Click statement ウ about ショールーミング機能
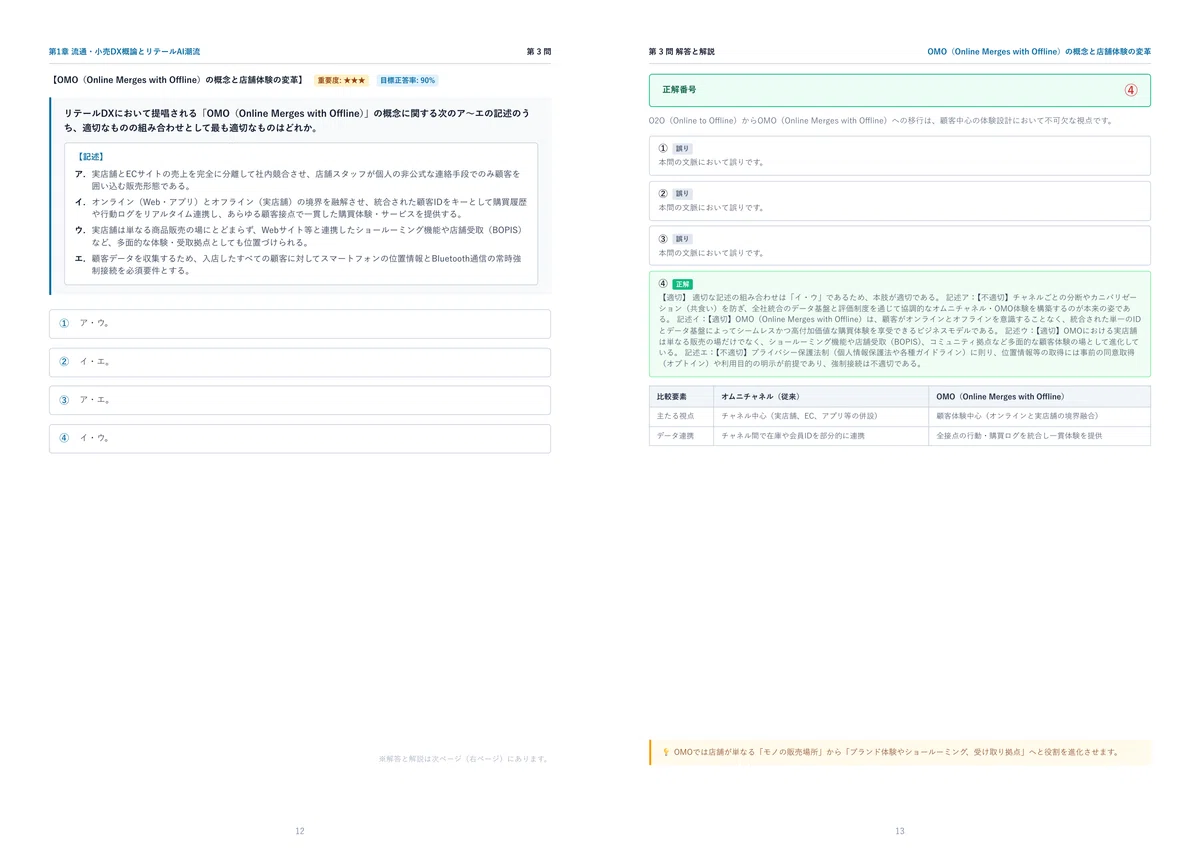Screen dimensions: 1200x848 pyautogui.click(x=299, y=236)
